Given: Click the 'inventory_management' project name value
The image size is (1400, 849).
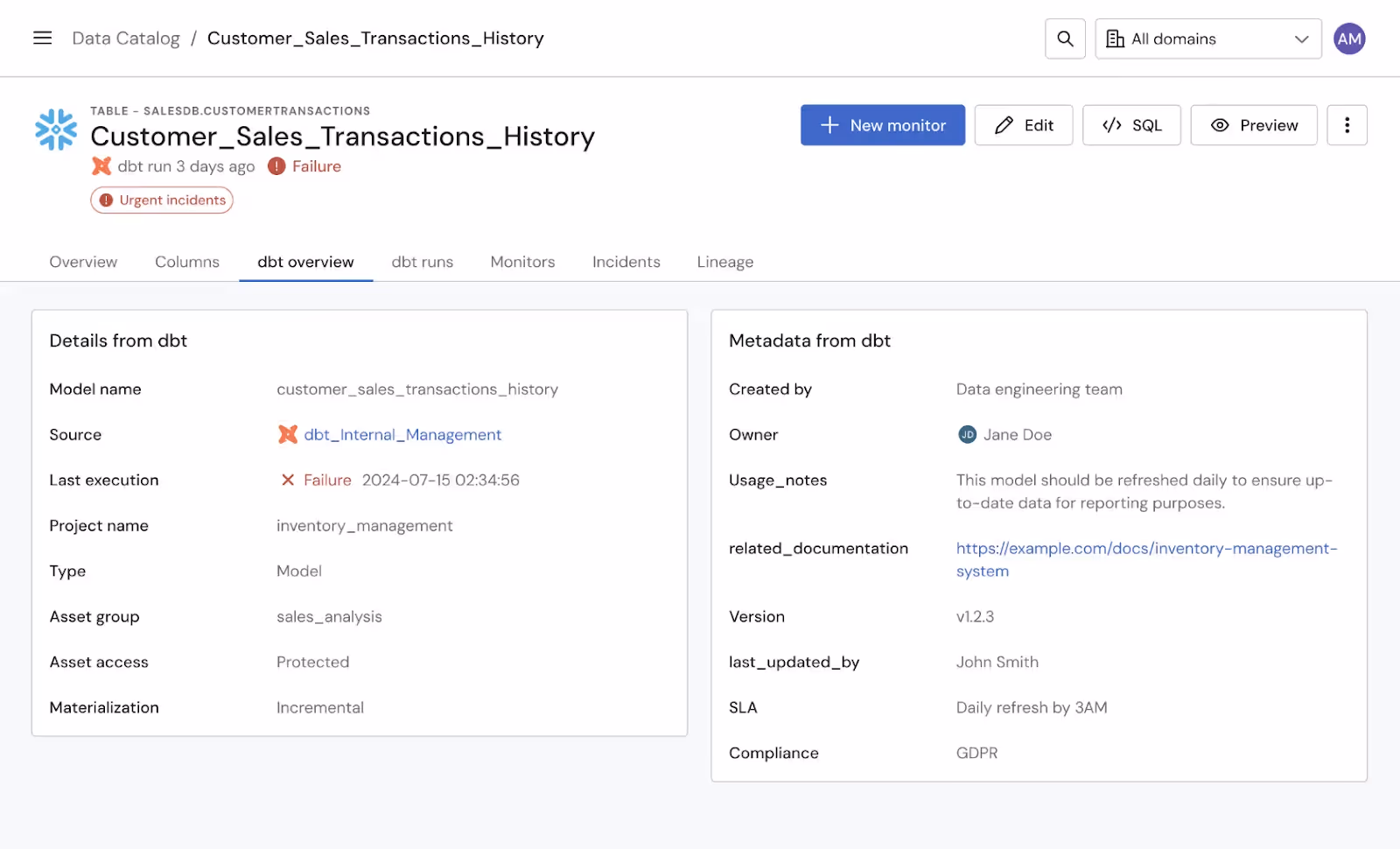Looking at the screenshot, I should click(x=365, y=525).
